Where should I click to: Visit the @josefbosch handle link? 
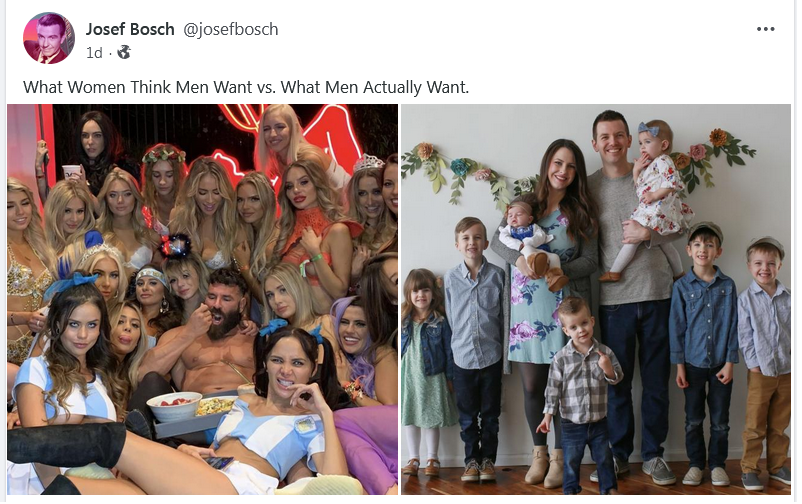coord(231,29)
